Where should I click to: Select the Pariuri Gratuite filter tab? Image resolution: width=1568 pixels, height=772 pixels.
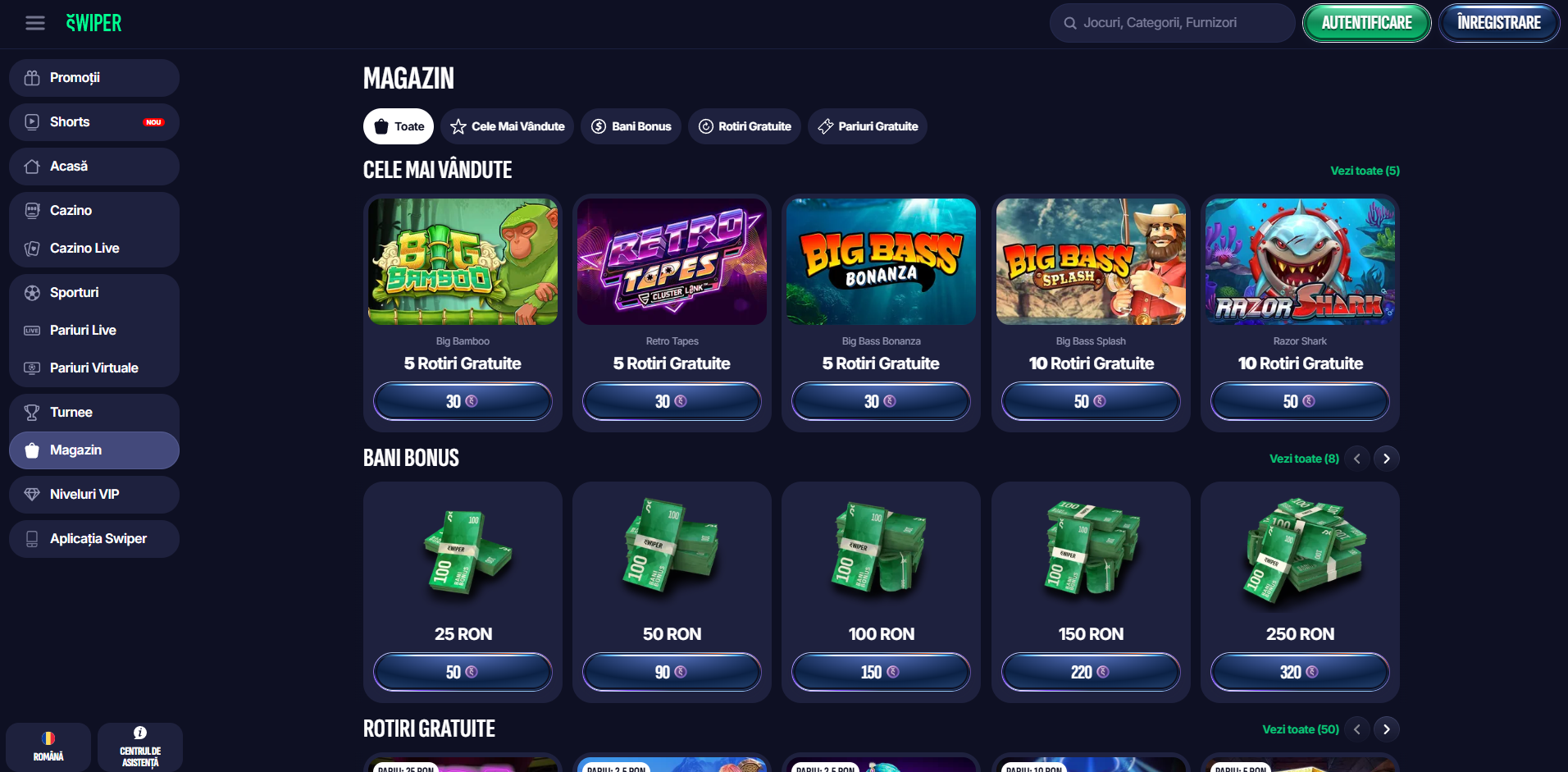[x=868, y=126]
